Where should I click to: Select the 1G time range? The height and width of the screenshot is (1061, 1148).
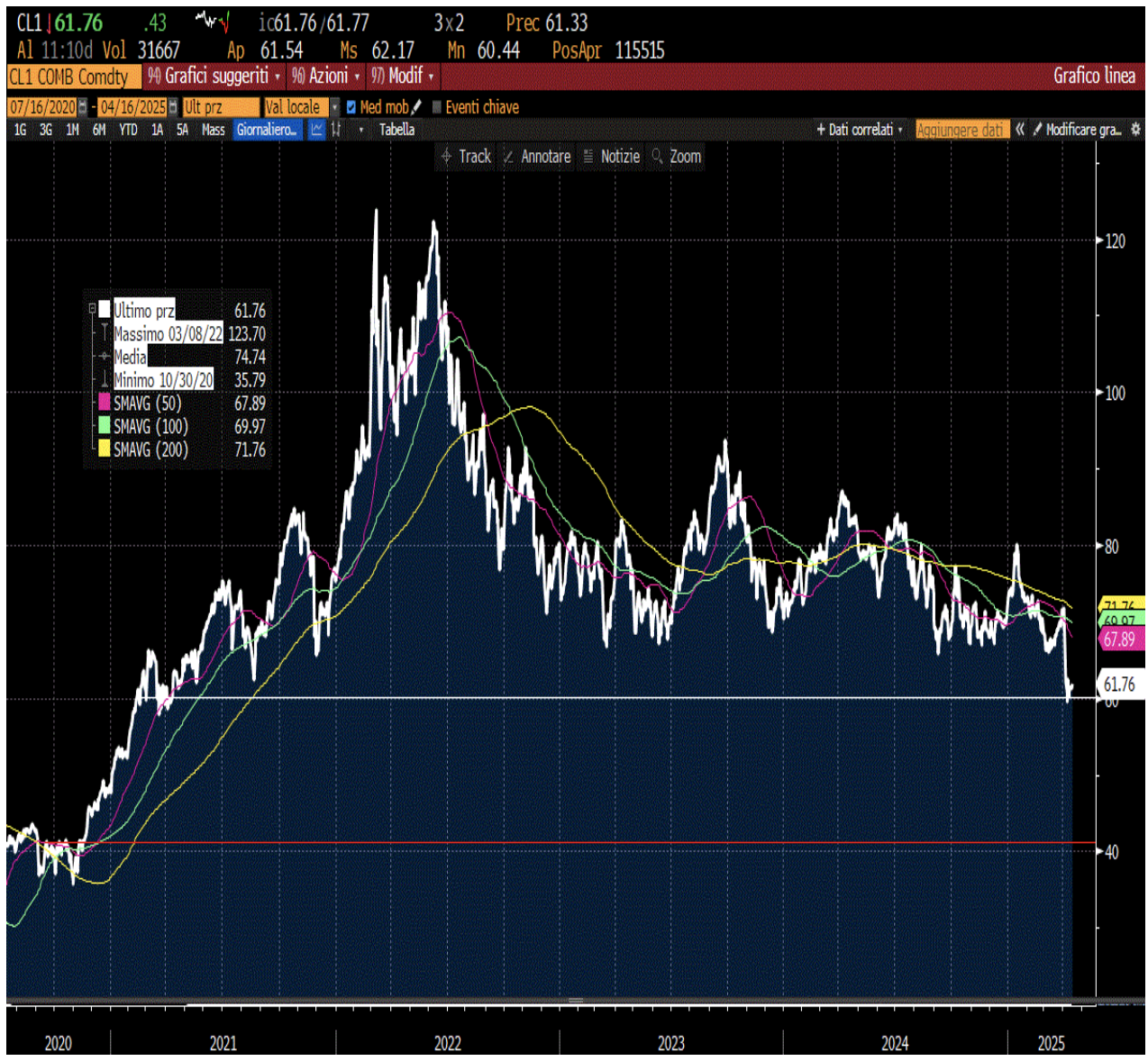point(20,130)
